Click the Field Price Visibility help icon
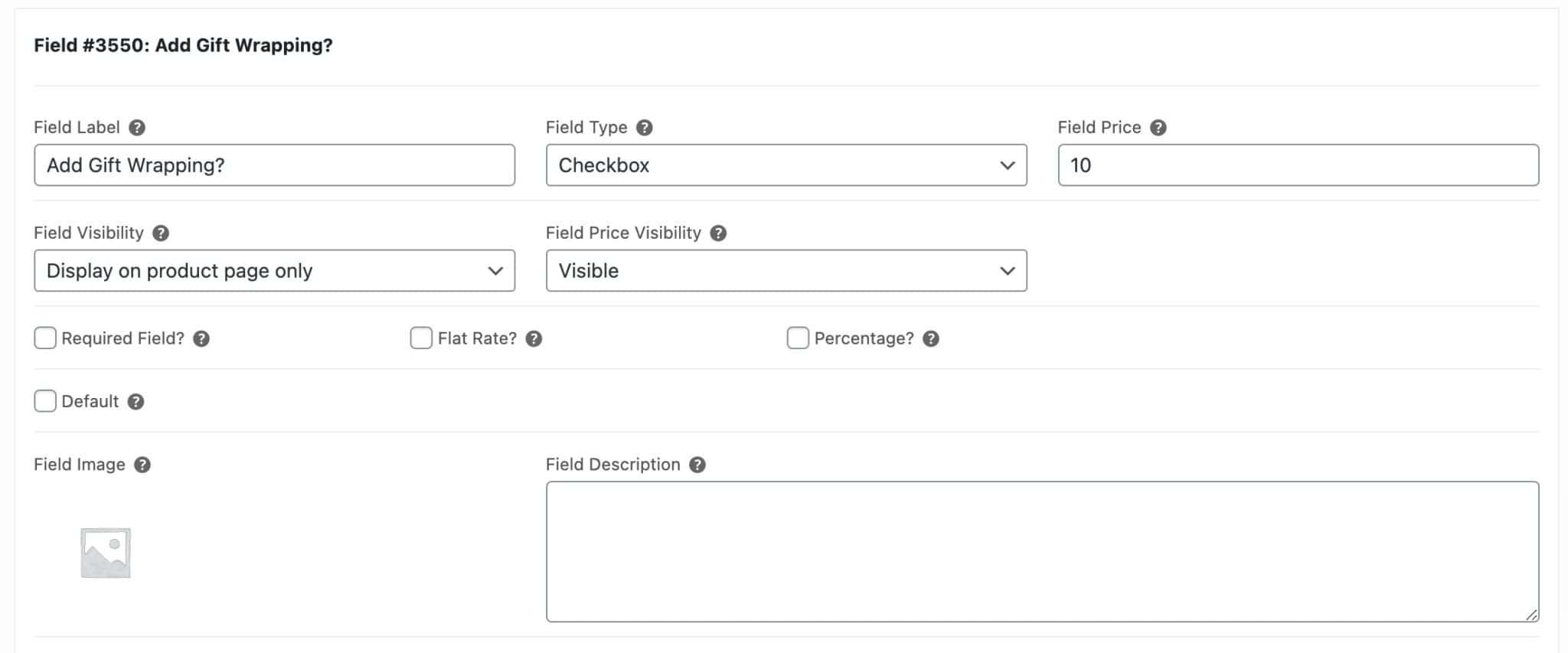Image resolution: width=1568 pixels, height=653 pixels. pyautogui.click(x=718, y=233)
